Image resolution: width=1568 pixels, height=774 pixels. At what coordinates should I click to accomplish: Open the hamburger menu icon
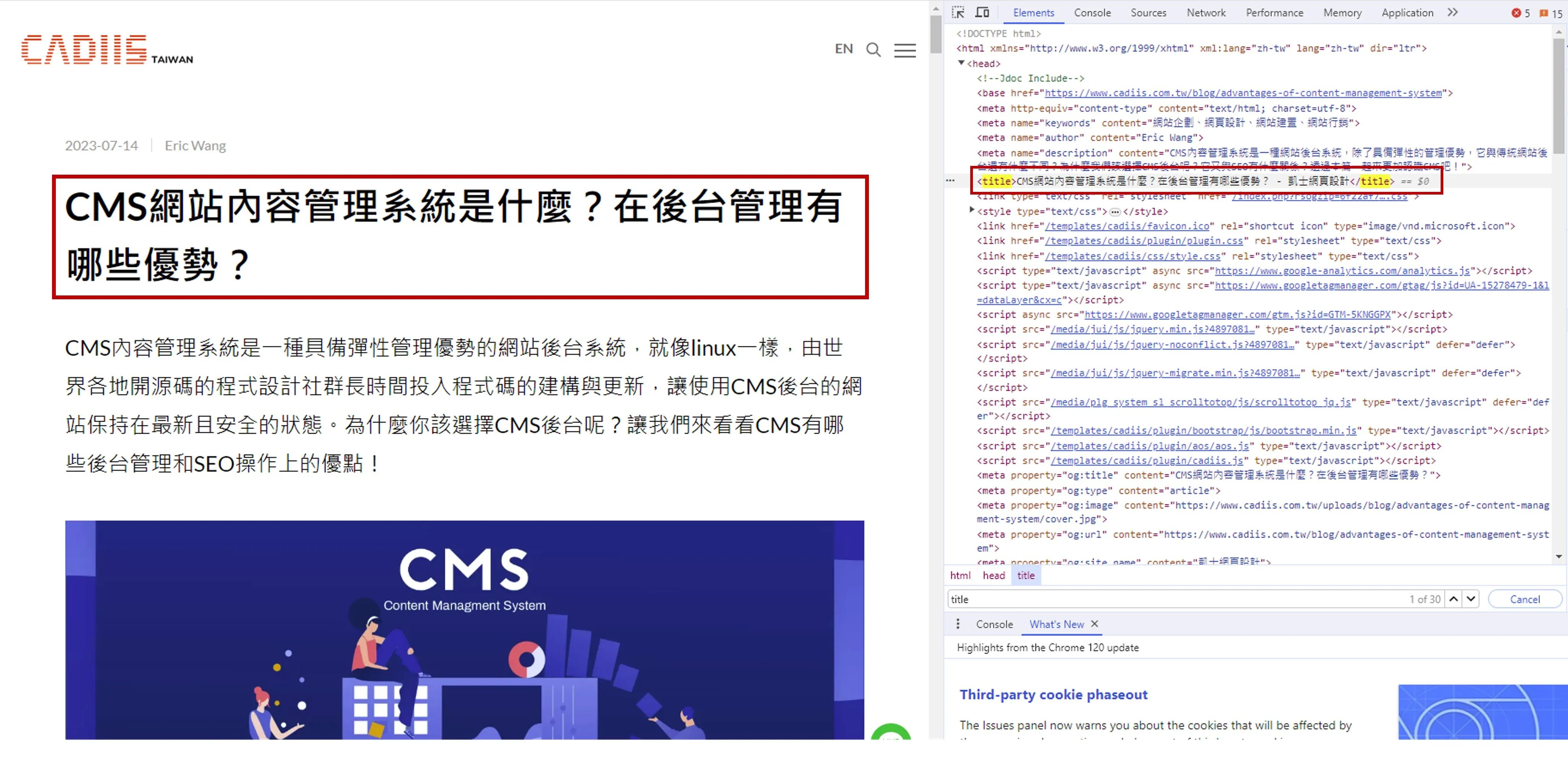[905, 50]
